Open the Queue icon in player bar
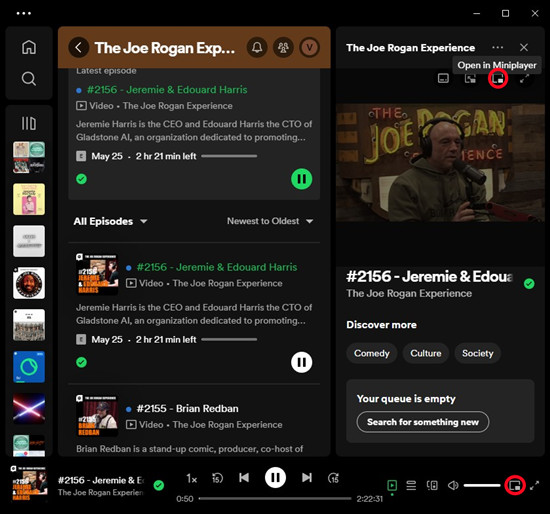550x514 pixels. click(x=411, y=486)
